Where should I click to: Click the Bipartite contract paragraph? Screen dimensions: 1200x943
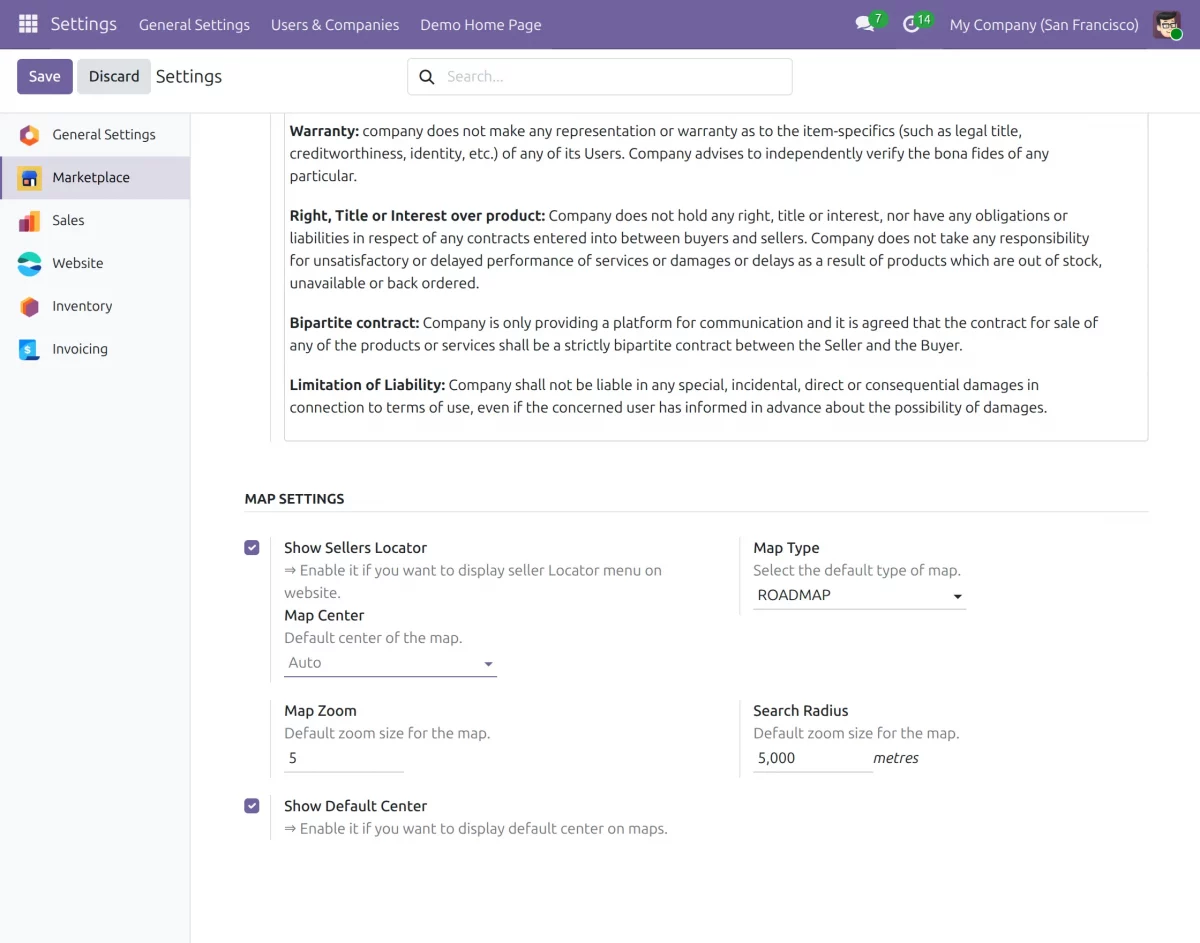[x=694, y=334]
